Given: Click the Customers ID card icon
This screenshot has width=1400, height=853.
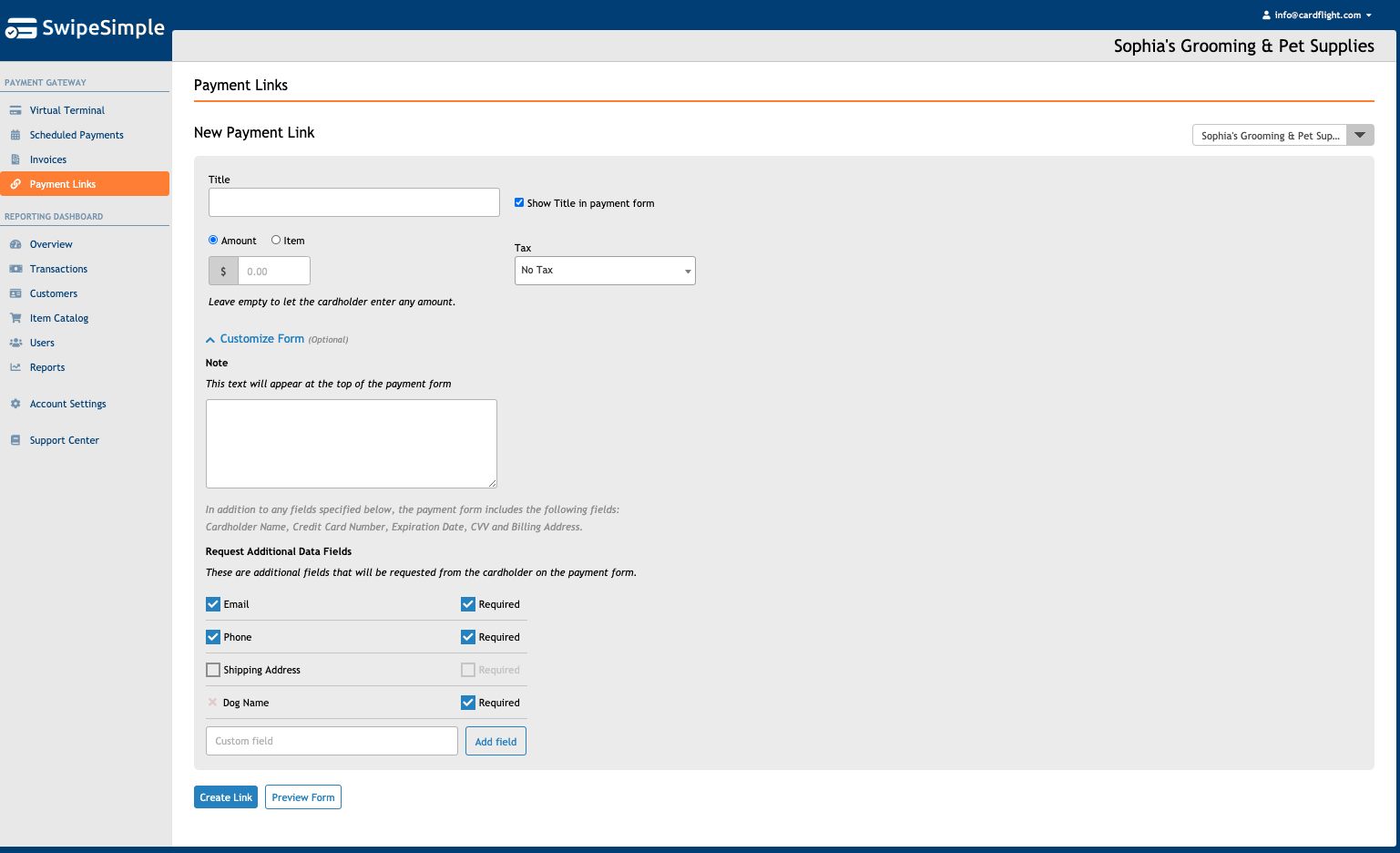Looking at the screenshot, I should coord(15,293).
